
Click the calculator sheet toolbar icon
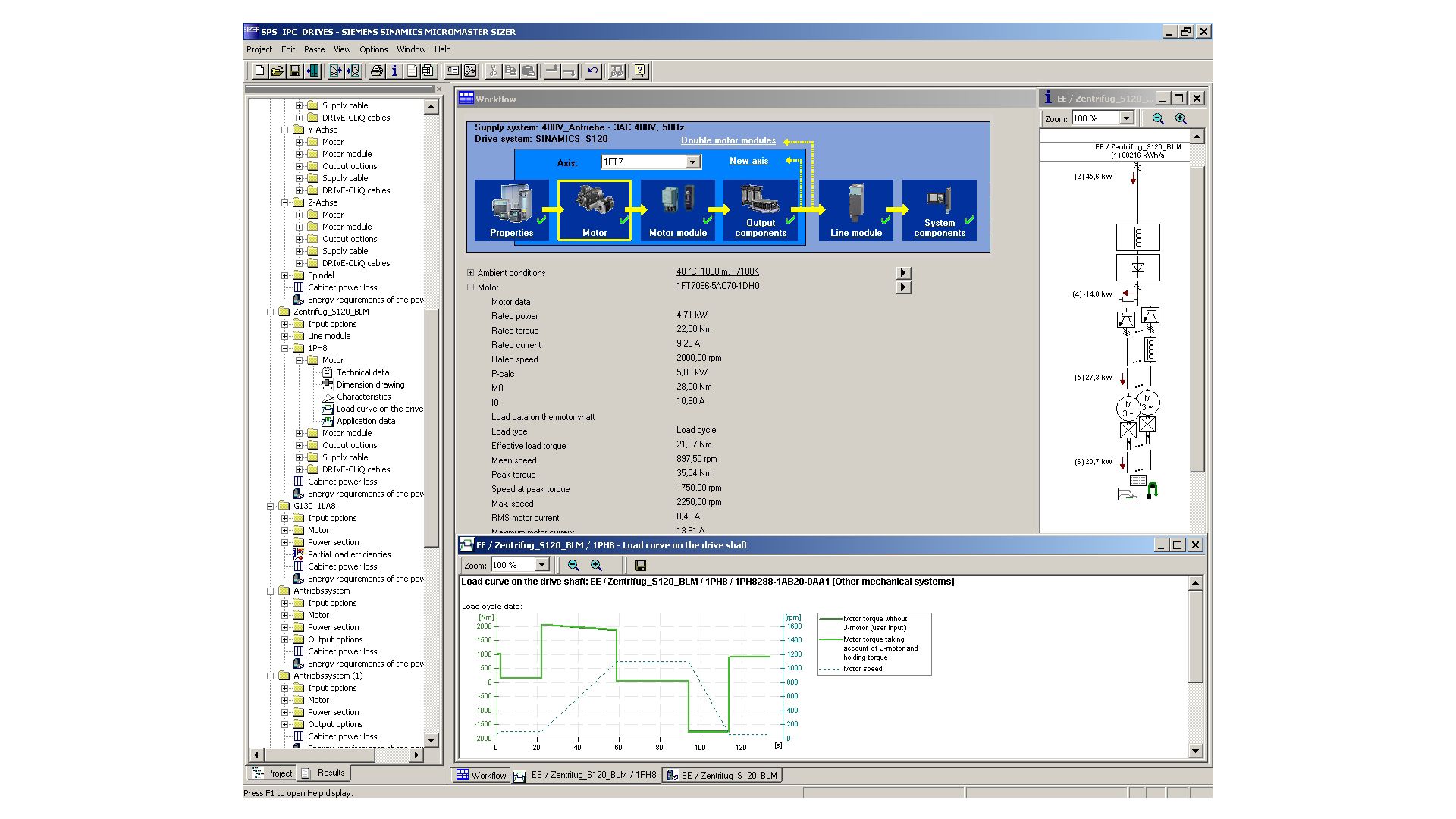pyautogui.click(x=428, y=71)
